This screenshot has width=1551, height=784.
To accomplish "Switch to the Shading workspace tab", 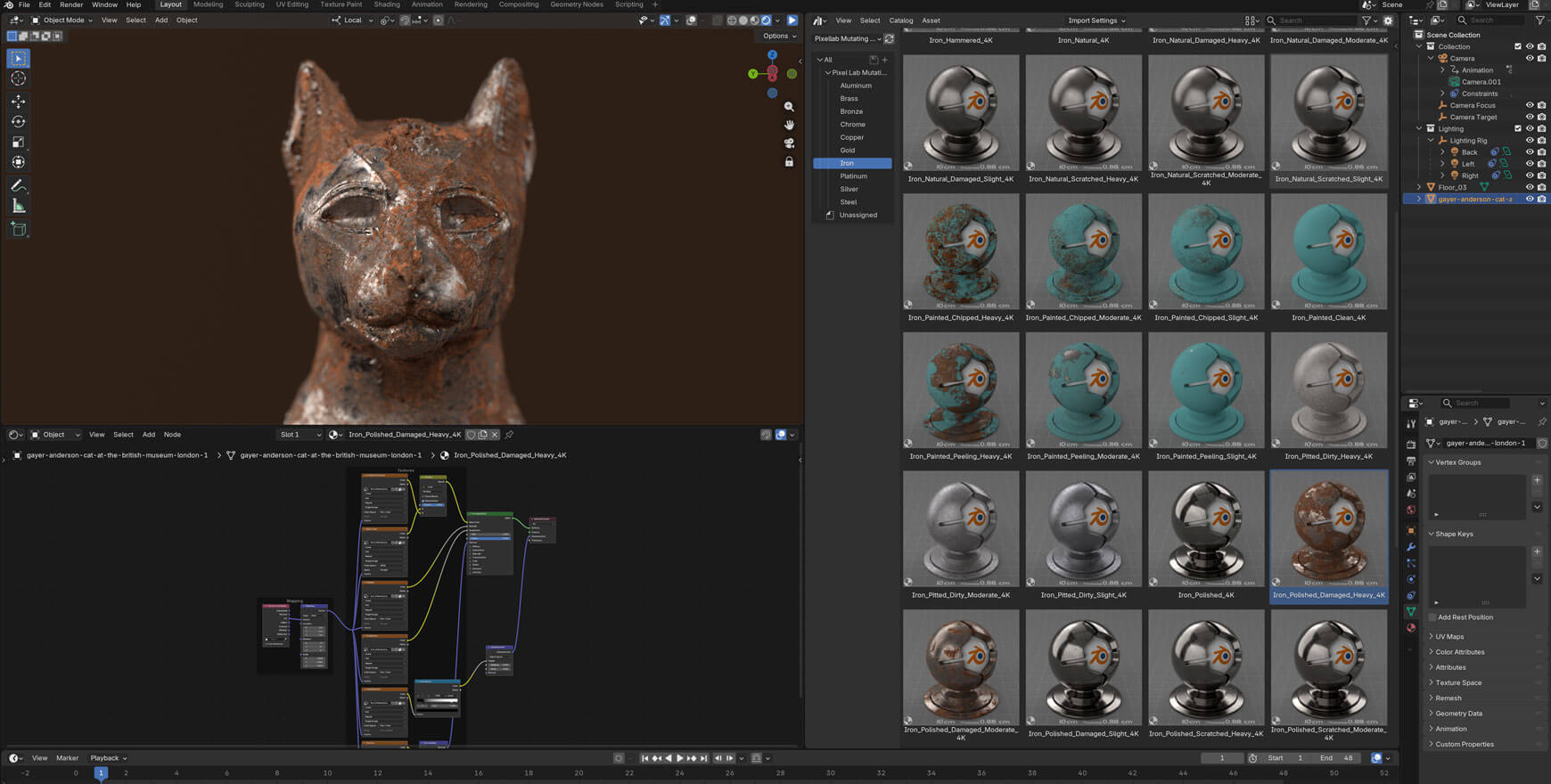I will 387,4.
